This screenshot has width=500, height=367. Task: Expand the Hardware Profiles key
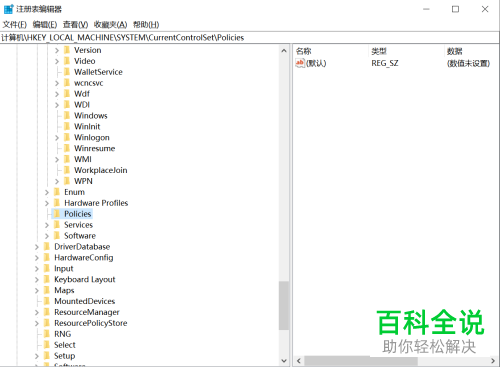[47, 203]
